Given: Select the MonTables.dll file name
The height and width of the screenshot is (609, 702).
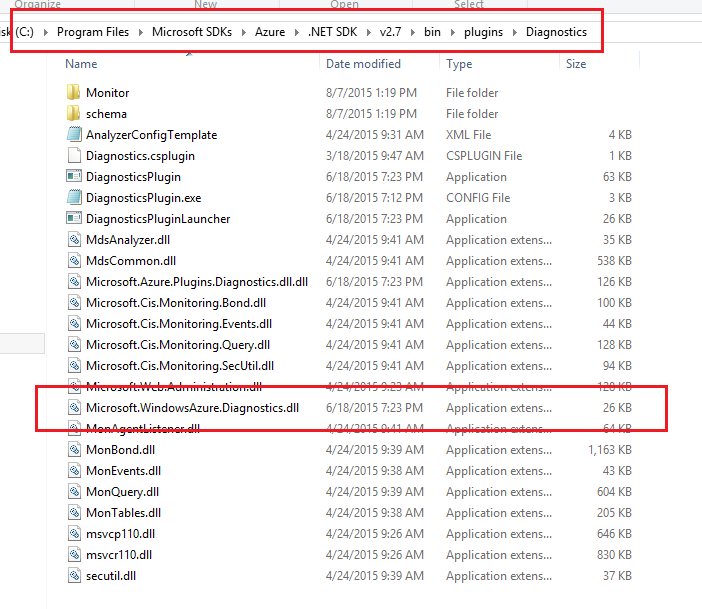Looking at the screenshot, I should tap(123, 513).
